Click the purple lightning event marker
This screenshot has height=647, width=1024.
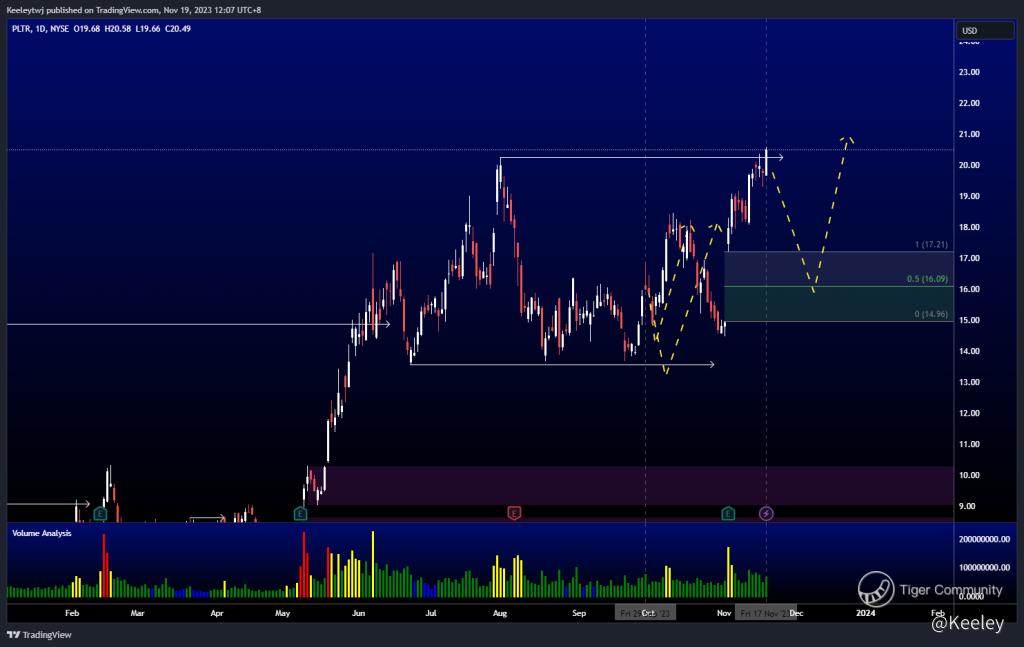click(766, 514)
